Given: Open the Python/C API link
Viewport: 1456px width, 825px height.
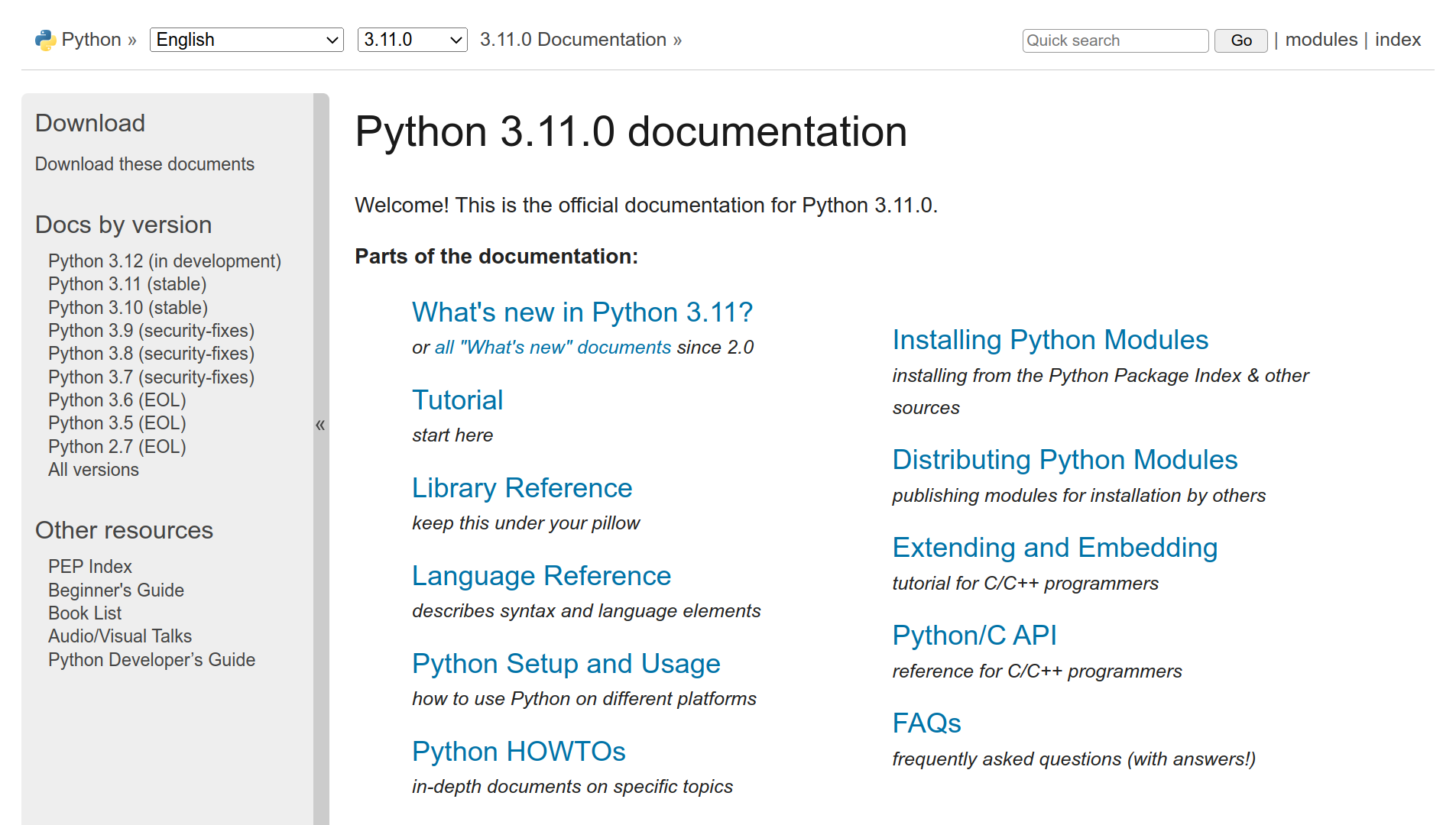Looking at the screenshot, I should pos(974,636).
